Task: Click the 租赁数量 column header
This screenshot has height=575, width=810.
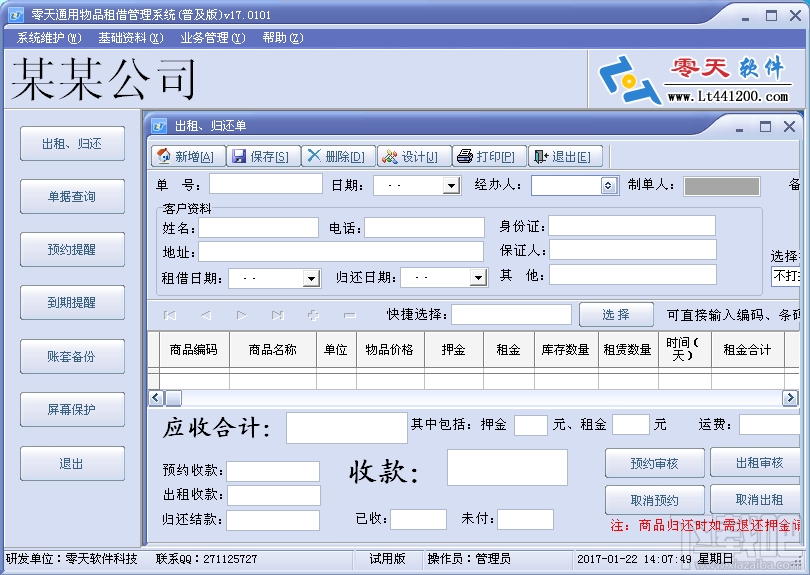Action: pos(628,350)
